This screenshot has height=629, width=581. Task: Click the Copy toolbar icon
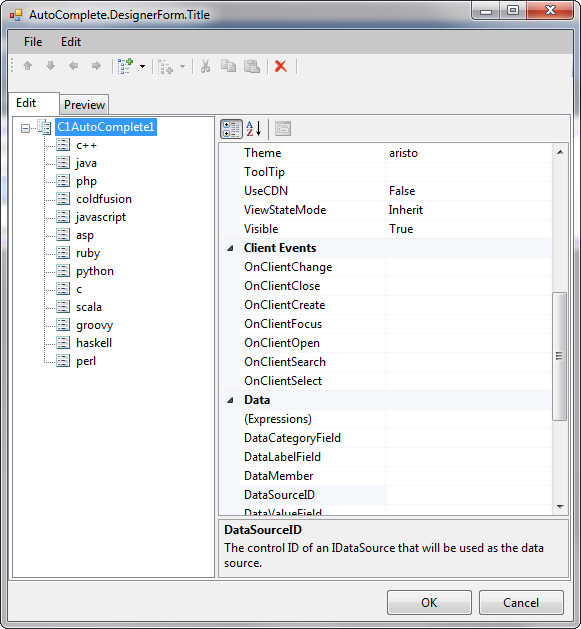point(228,66)
